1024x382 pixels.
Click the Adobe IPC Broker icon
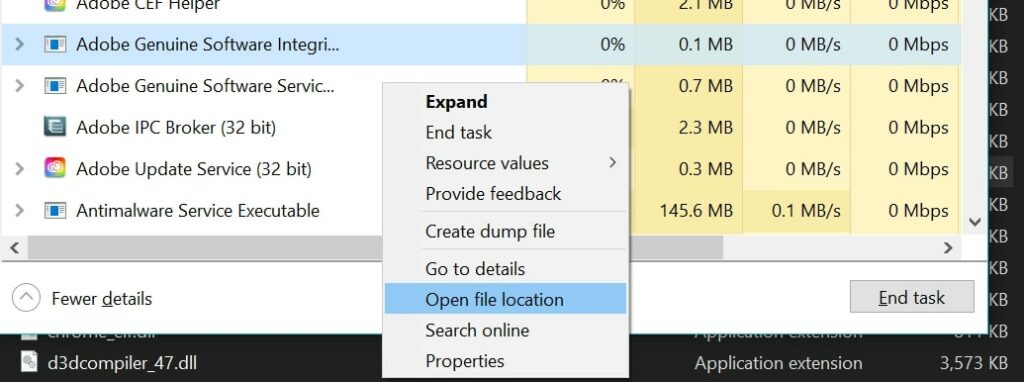pyautogui.click(x=55, y=127)
